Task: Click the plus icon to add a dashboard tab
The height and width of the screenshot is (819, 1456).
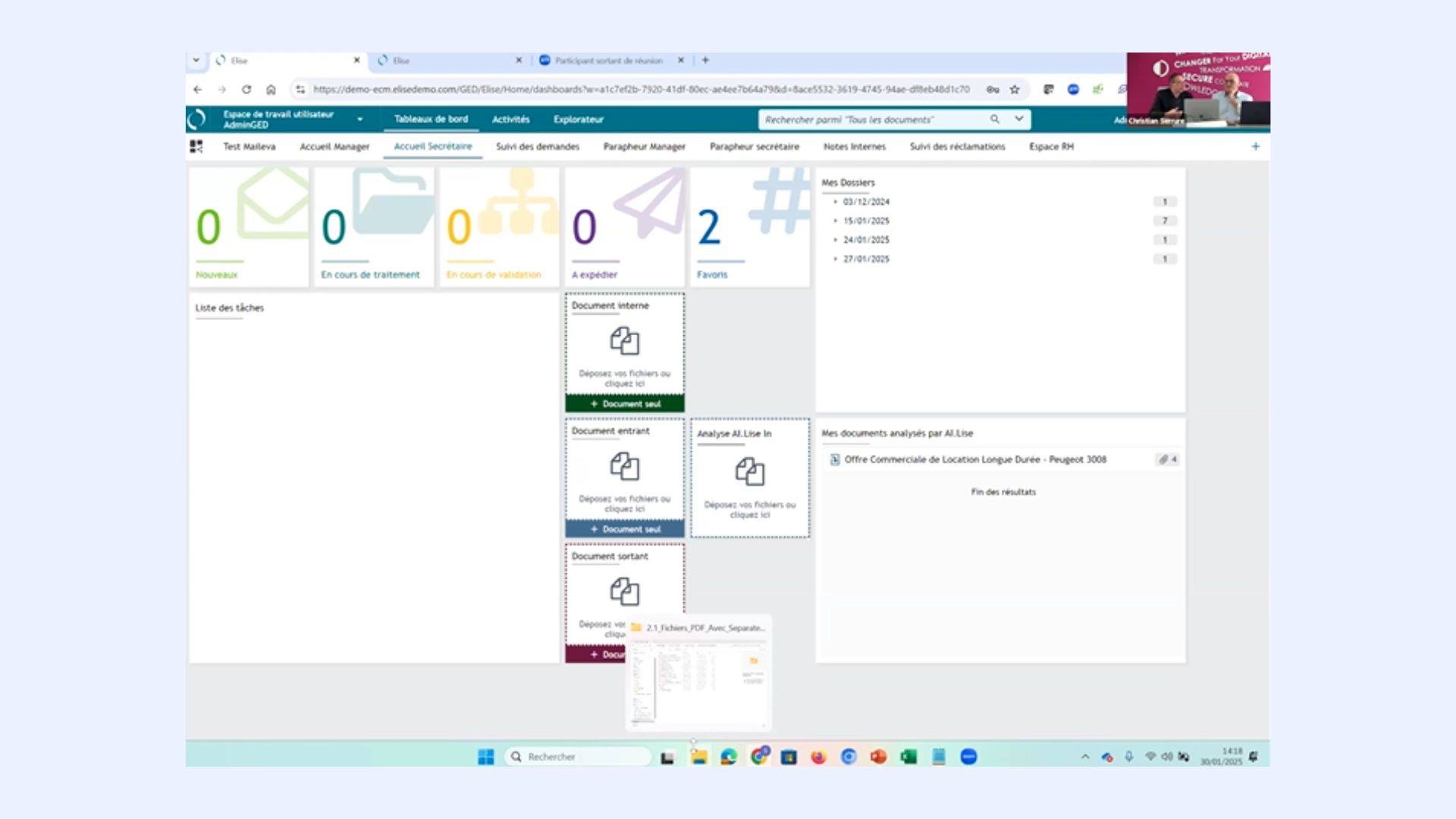Action: tap(1255, 146)
